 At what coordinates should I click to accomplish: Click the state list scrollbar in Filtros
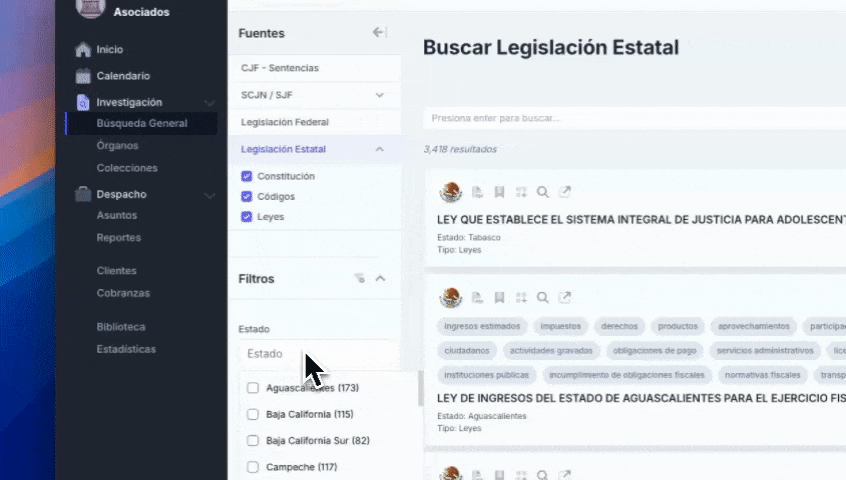(x=420, y=388)
